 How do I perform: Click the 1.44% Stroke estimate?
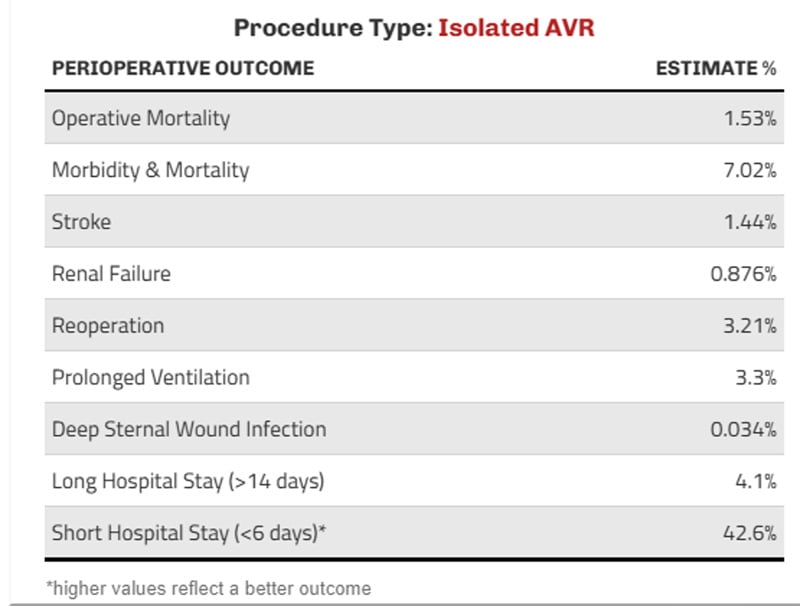coord(750,222)
